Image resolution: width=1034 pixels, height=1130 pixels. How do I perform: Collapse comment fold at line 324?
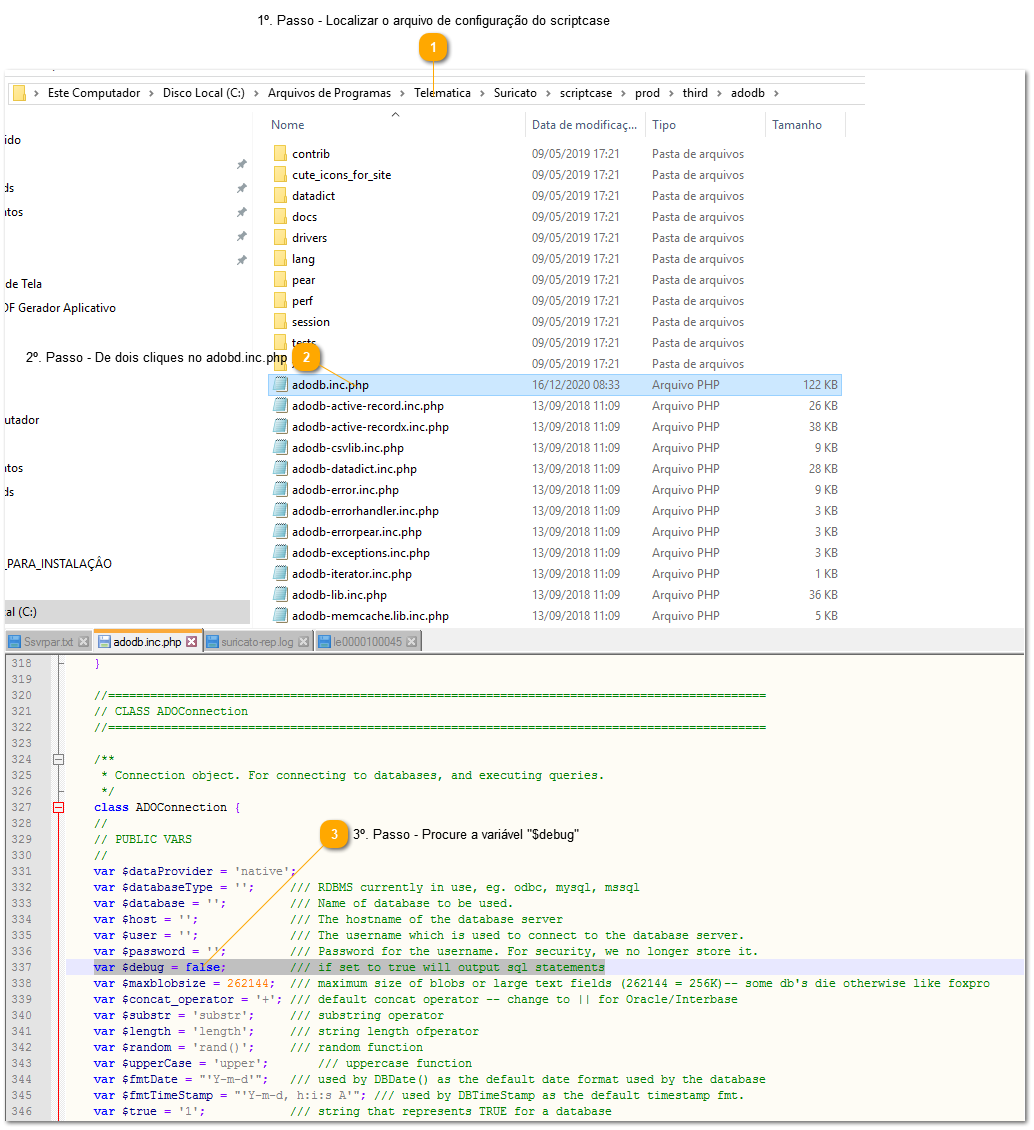58,759
